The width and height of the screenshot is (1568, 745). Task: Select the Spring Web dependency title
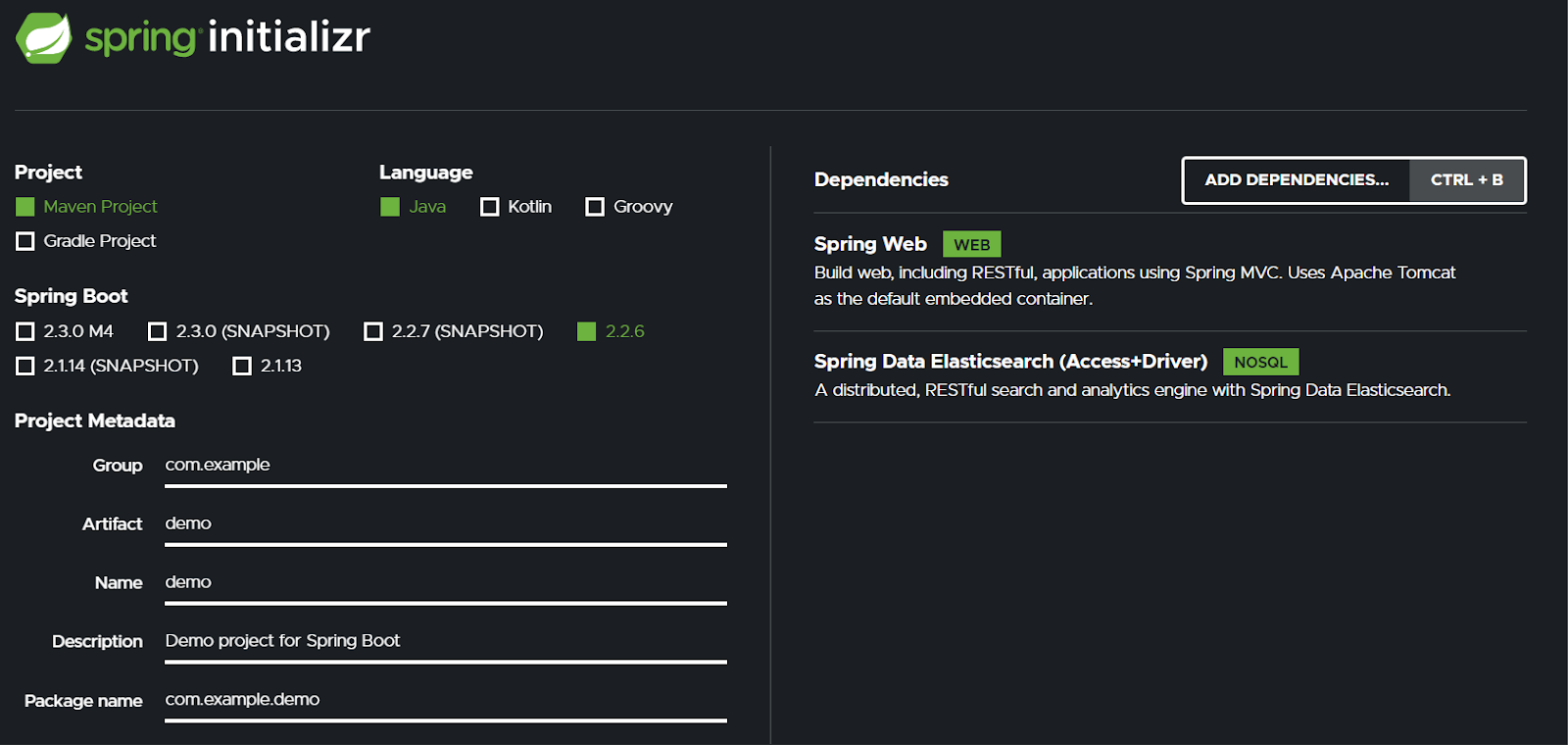pyautogui.click(x=870, y=244)
